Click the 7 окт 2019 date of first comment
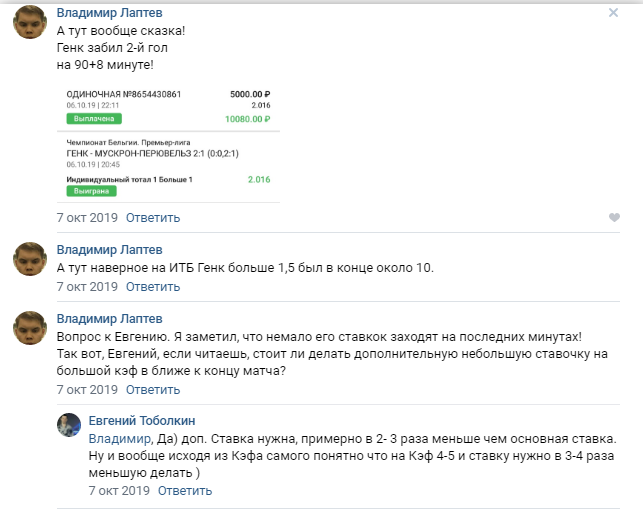The image size is (643, 512). (x=87, y=218)
